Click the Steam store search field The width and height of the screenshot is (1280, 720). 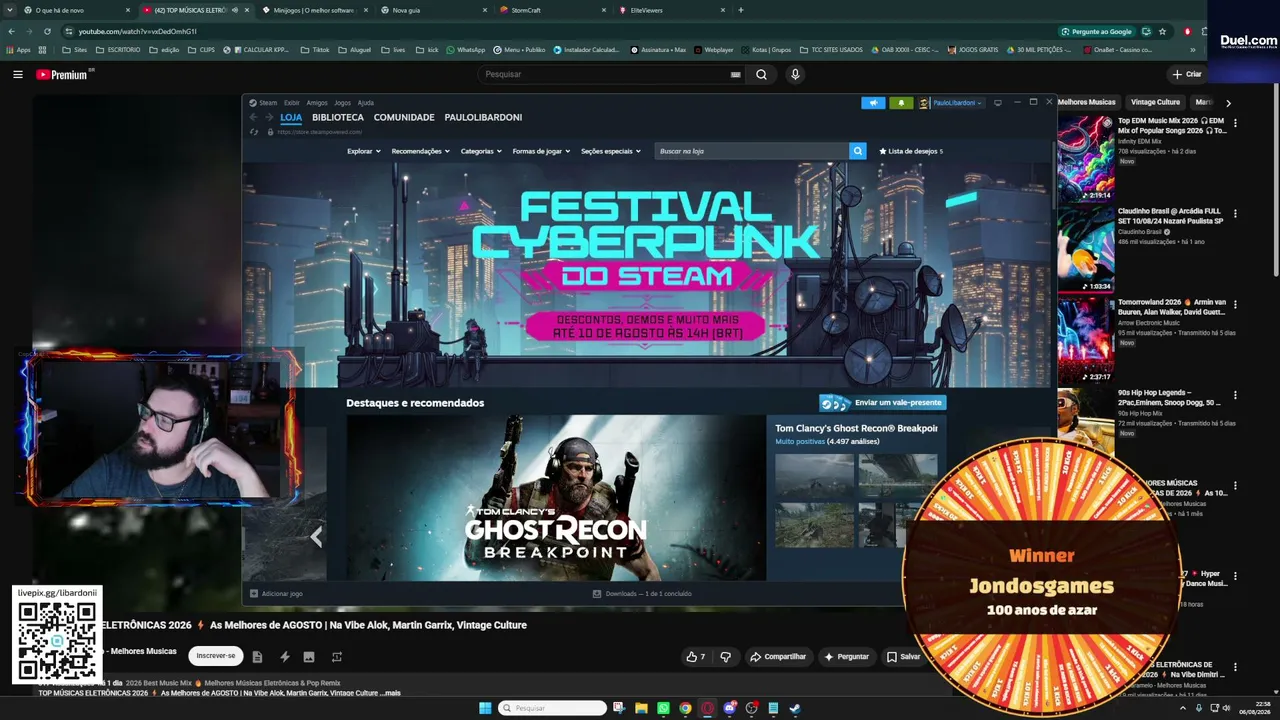751,151
